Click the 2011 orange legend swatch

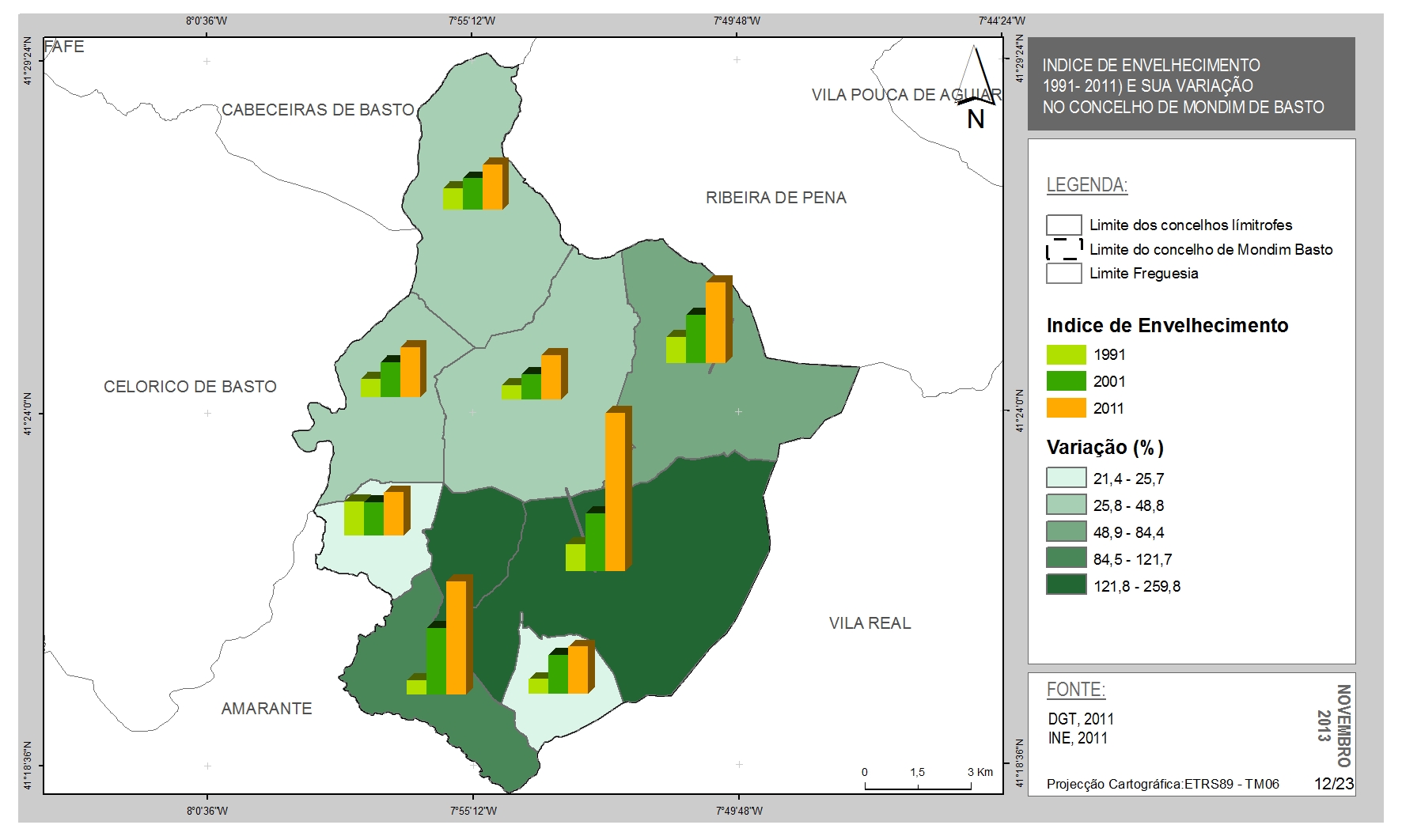(1066, 408)
